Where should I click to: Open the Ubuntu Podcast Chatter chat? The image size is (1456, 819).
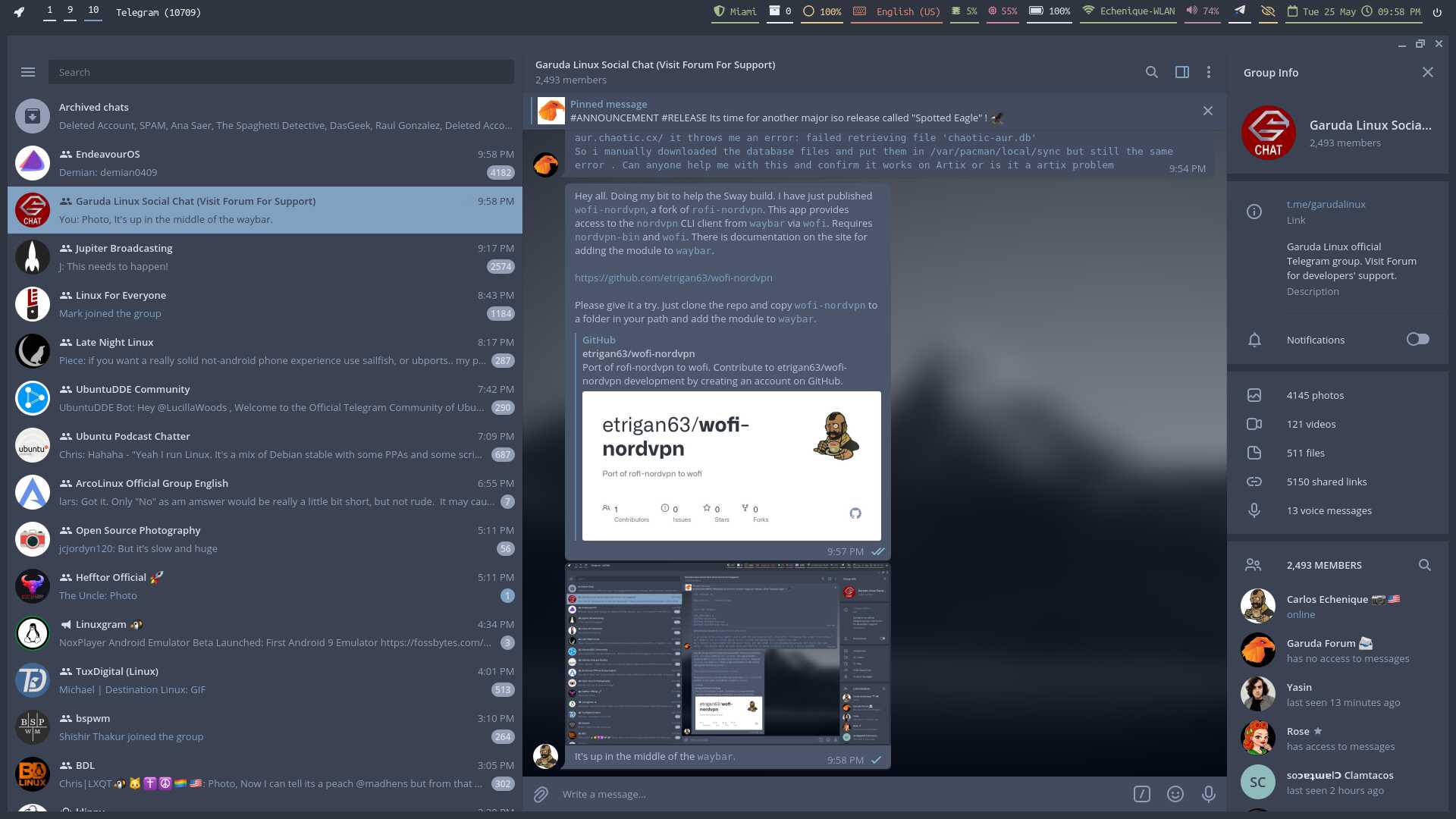click(265, 445)
